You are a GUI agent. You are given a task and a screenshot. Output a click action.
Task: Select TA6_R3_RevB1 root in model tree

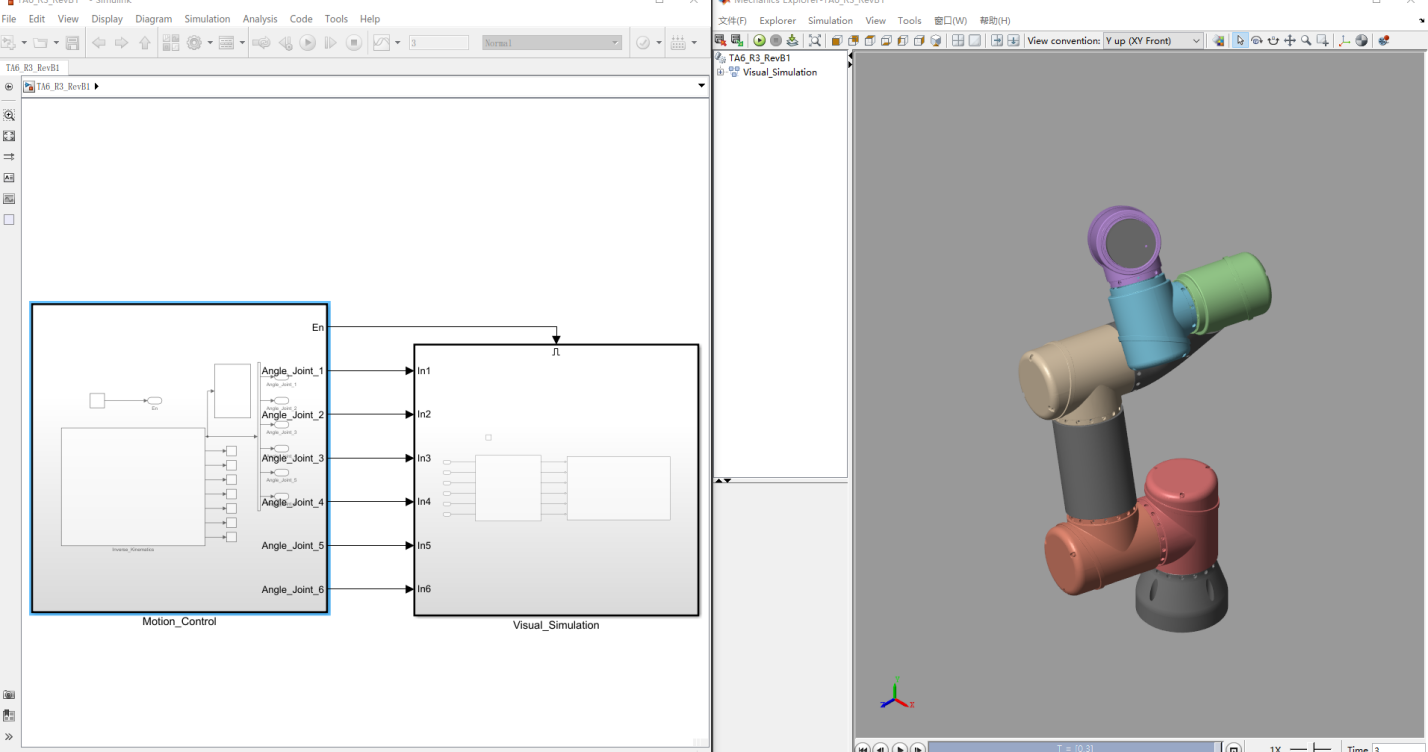pyautogui.click(x=759, y=58)
